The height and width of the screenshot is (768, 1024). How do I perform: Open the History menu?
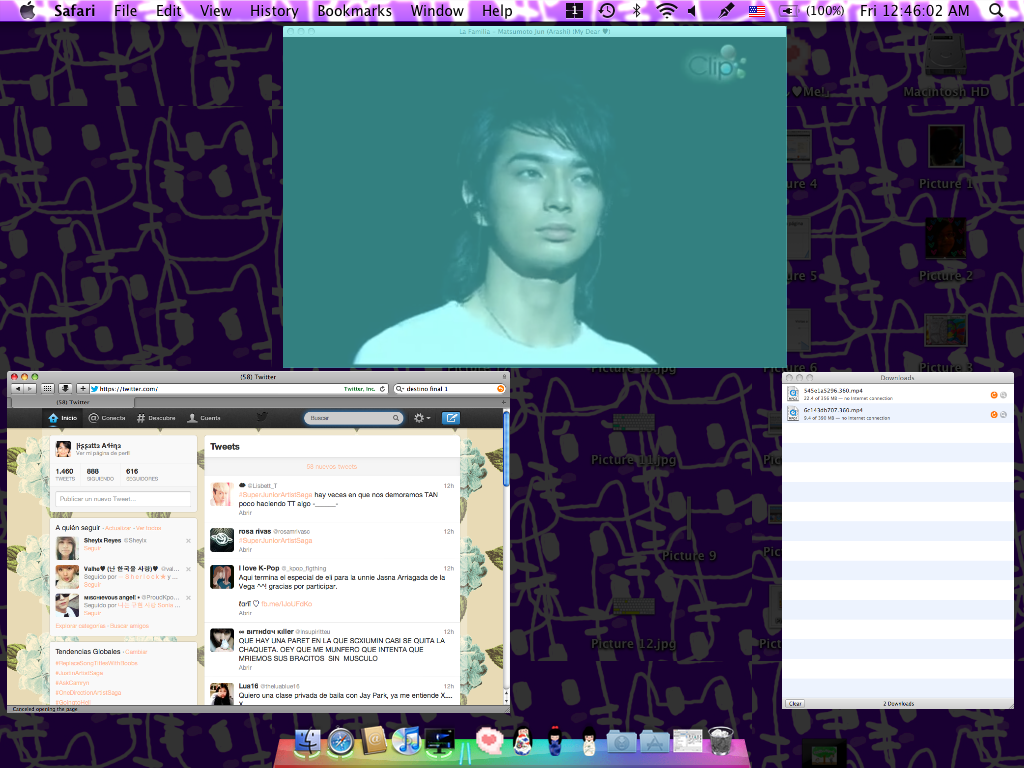[x=274, y=10]
